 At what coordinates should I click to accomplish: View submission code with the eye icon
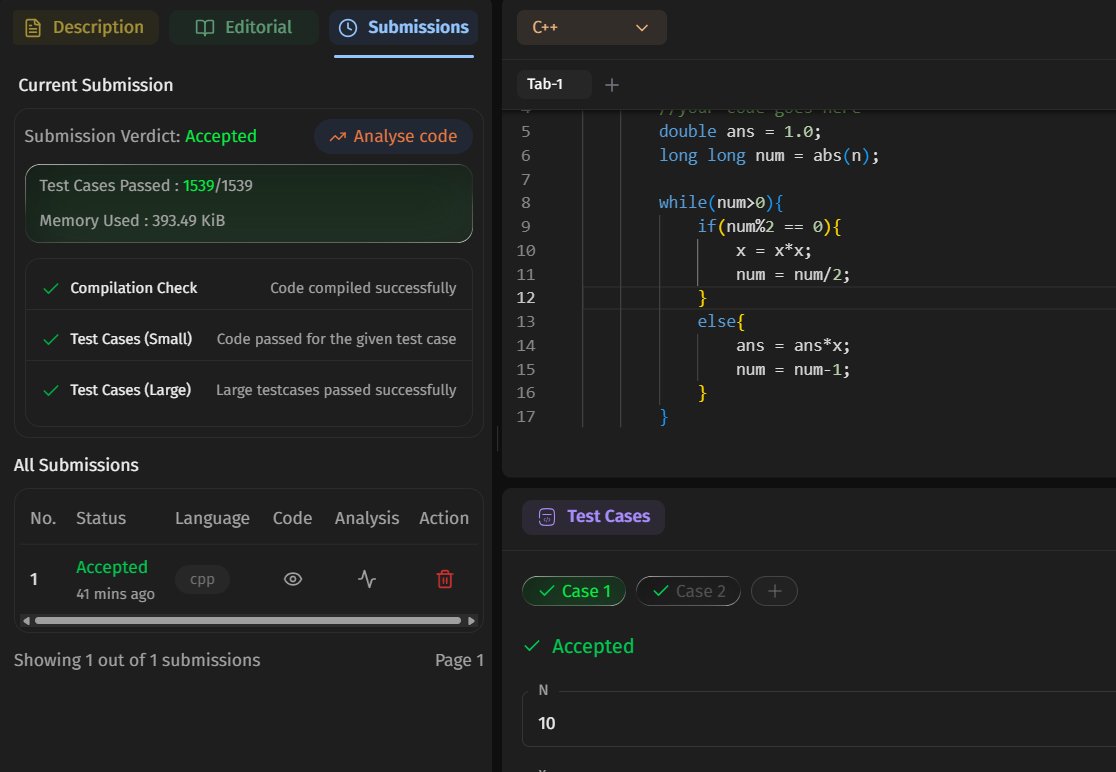click(293, 579)
